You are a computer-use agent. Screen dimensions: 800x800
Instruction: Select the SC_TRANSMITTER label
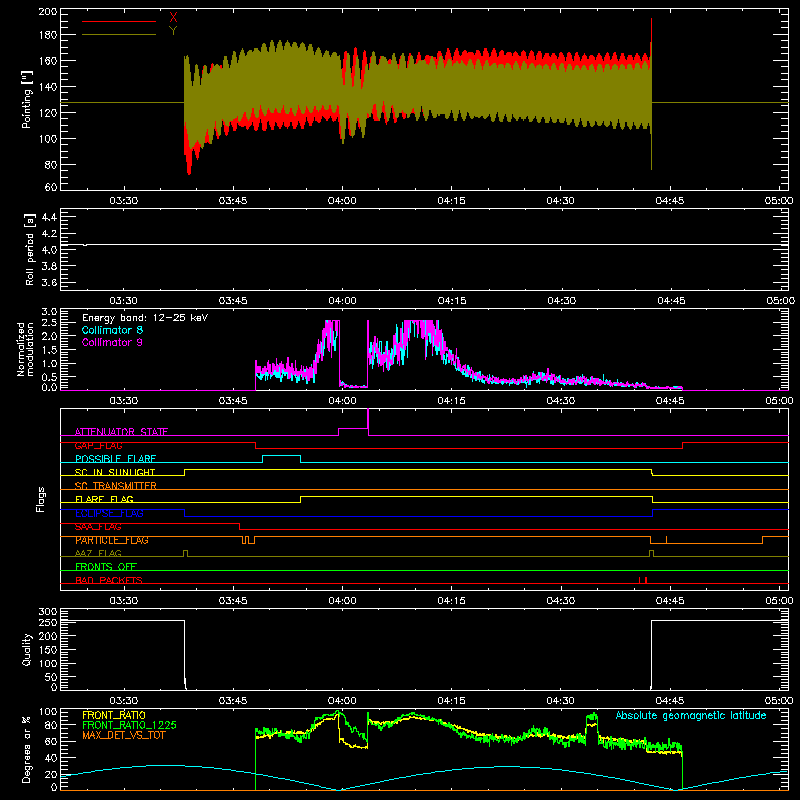(115, 486)
